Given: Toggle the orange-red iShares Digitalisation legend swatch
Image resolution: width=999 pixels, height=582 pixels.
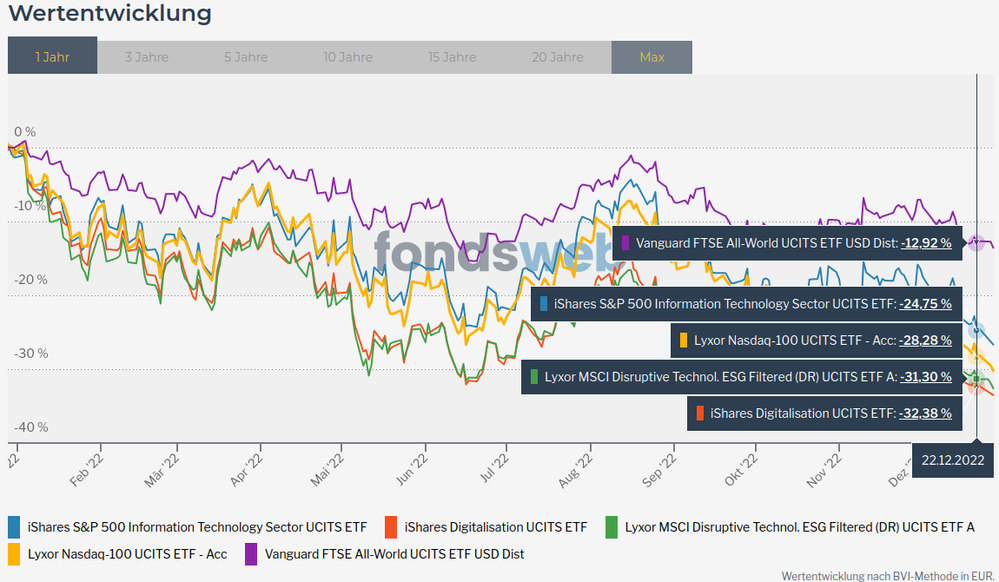Looking at the screenshot, I should (x=391, y=527).
